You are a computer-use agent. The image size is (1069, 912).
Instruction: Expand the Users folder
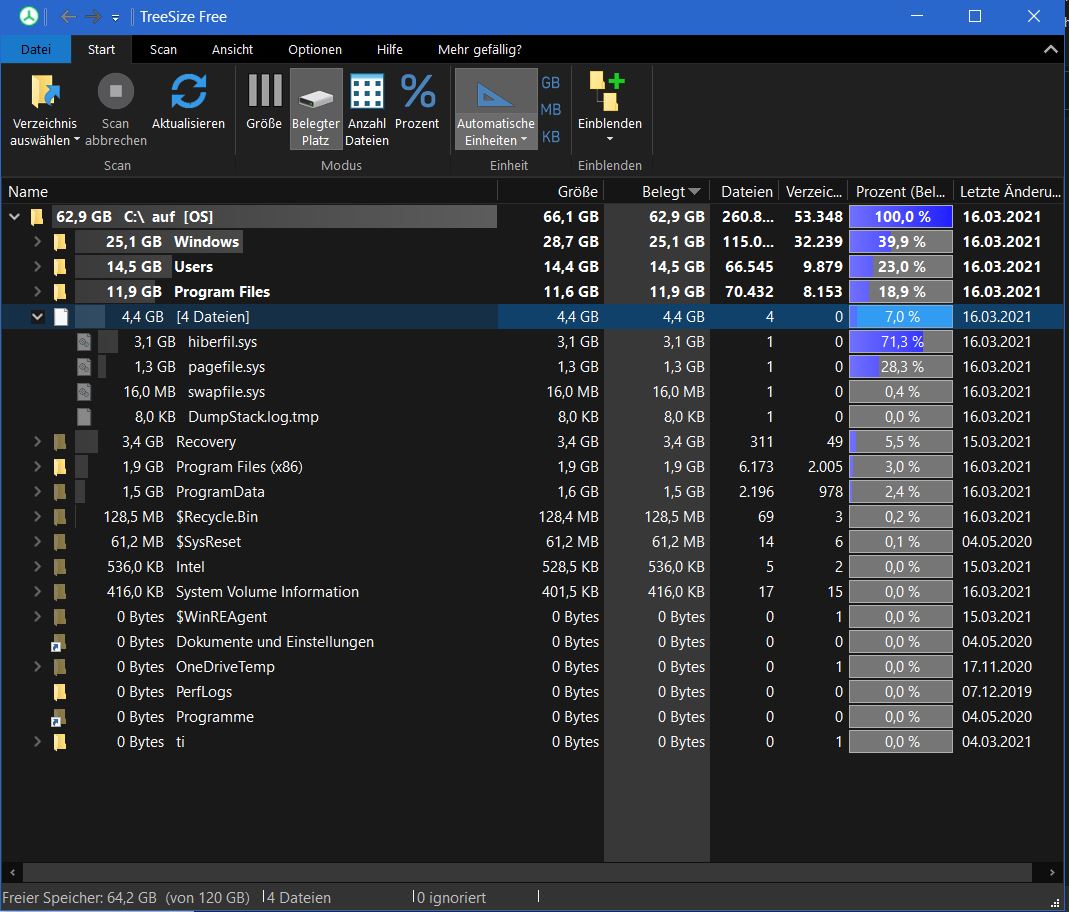coord(37,267)
